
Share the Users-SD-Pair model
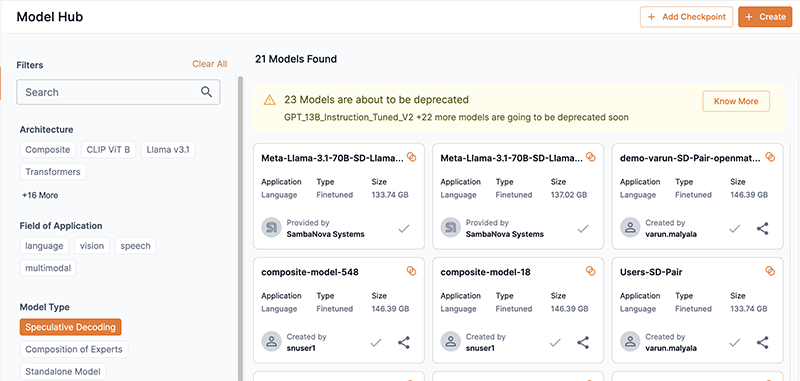click(763, 342)
